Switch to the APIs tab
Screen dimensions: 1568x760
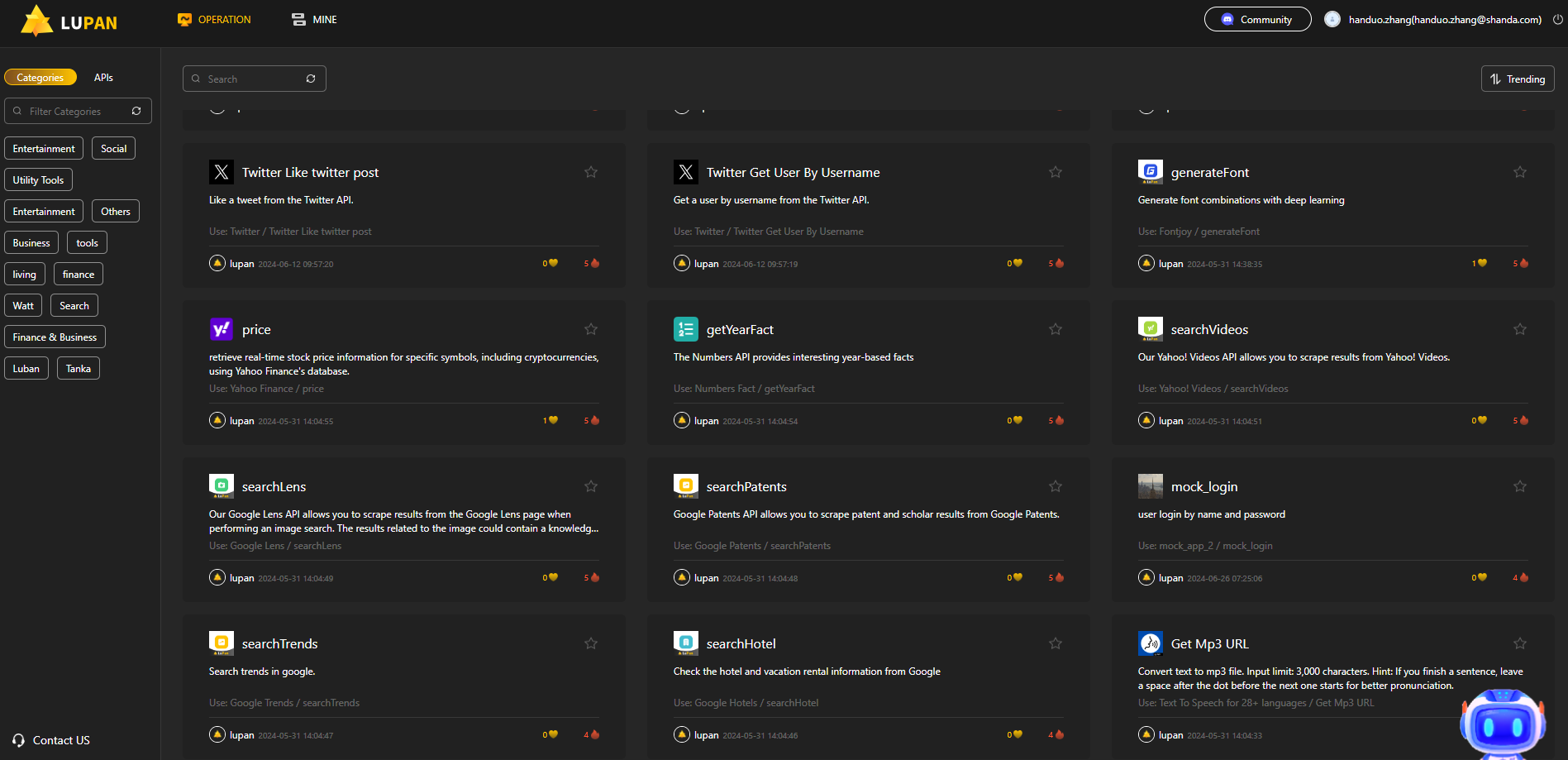103,78
